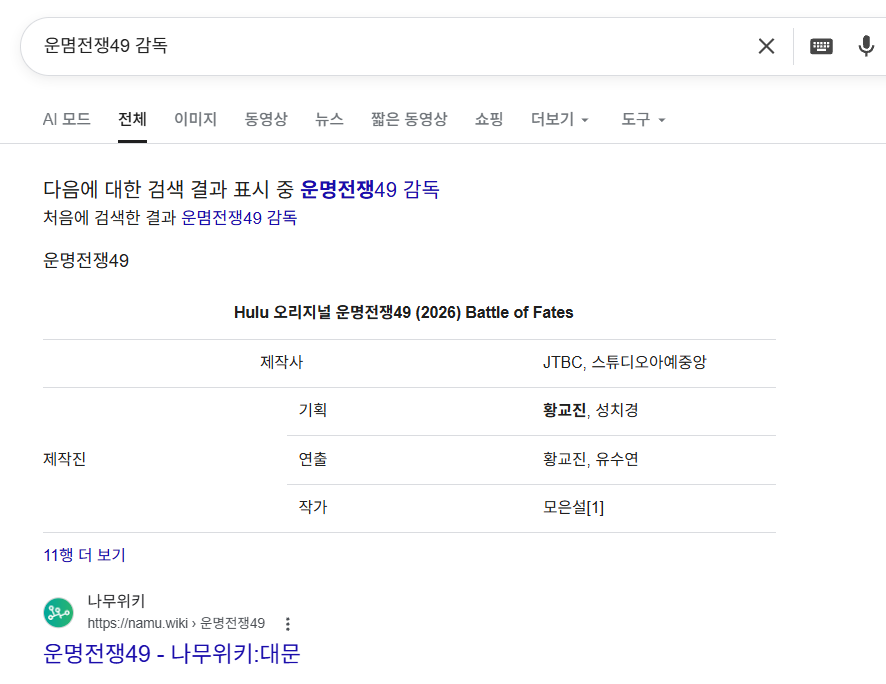This screenshot has width=886, height=684.
Task: Clear the search box with X icon
Action: 766,46
